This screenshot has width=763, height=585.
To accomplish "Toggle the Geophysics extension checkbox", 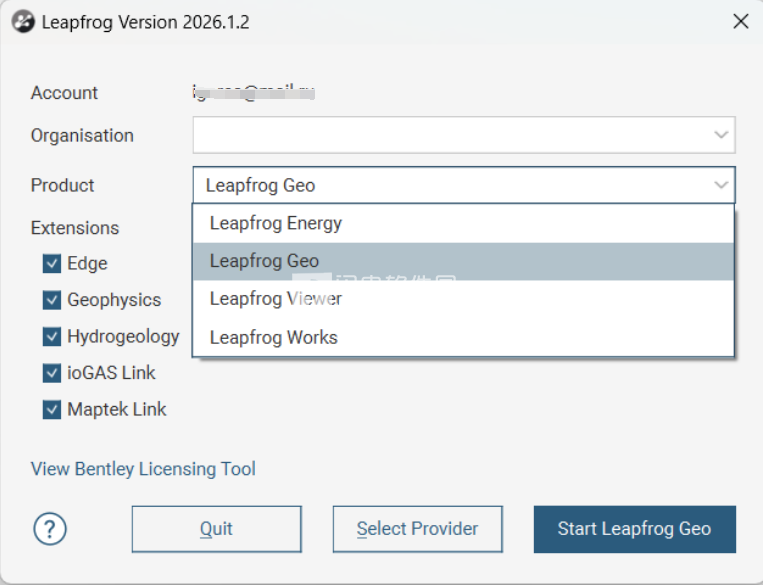I will pyautogui.click(x=52, y=300).
